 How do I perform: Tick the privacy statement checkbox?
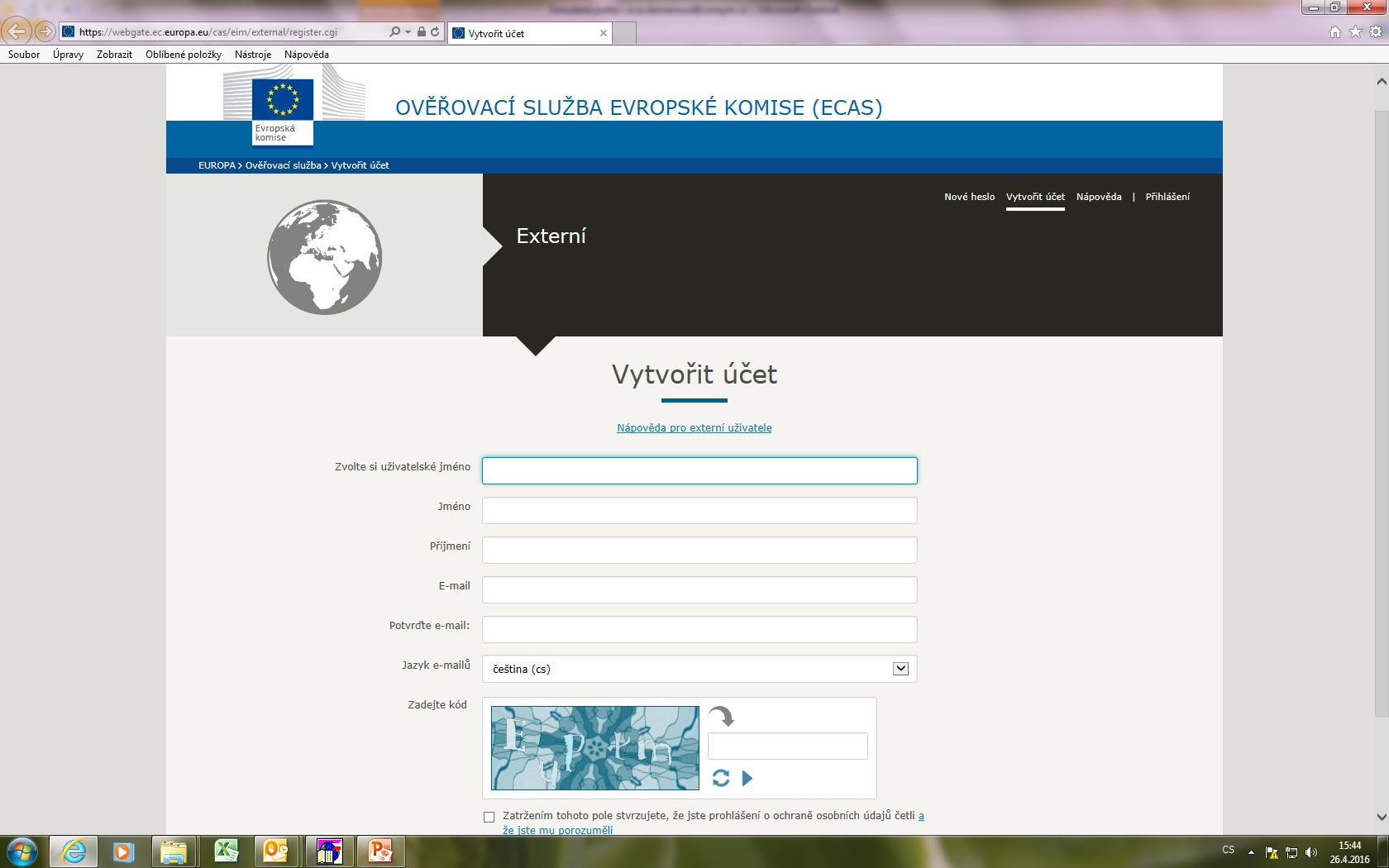(x=489, y=817)
